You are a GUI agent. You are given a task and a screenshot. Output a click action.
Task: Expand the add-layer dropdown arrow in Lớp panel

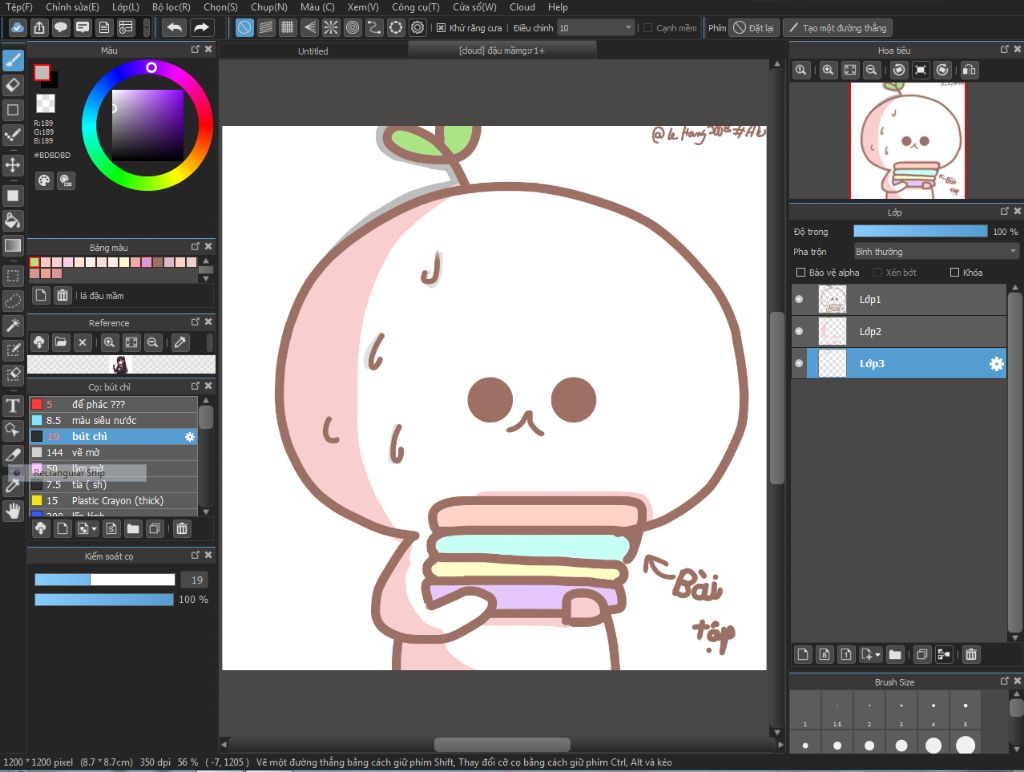click(x=878, y=654)
